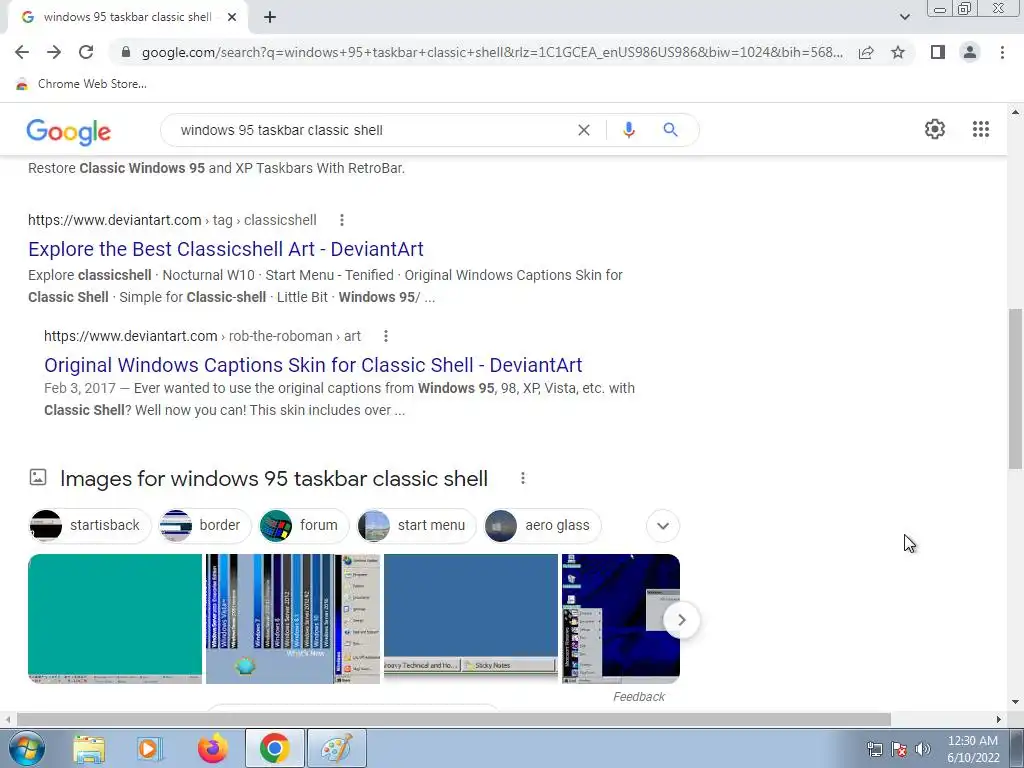Share this page icon in address bar
This screenshot has height=768, width=1024.
pyautogui.click(x=866, y=52)
